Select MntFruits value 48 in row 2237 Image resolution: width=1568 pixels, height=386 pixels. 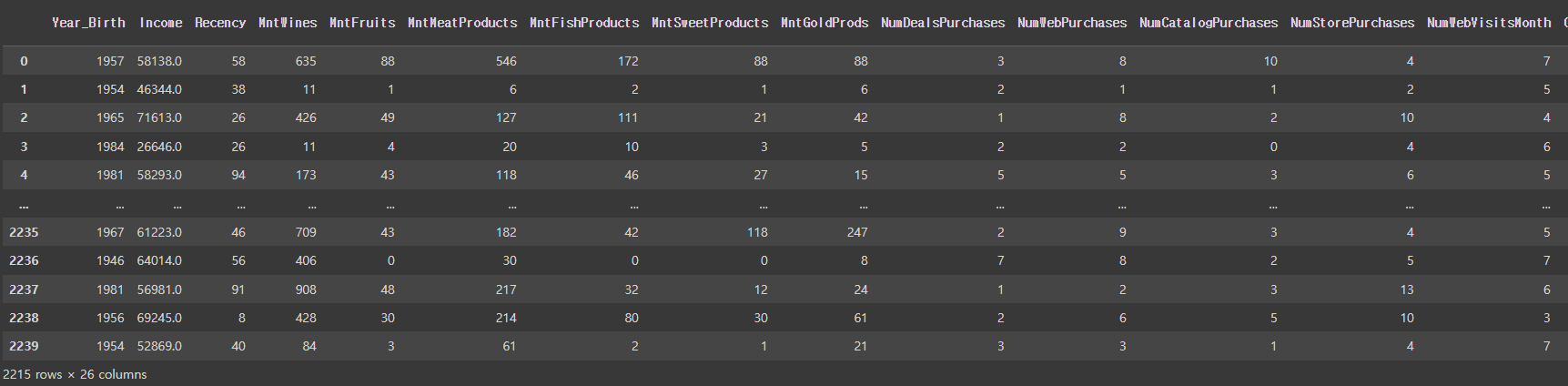click(x=388, y=289)
